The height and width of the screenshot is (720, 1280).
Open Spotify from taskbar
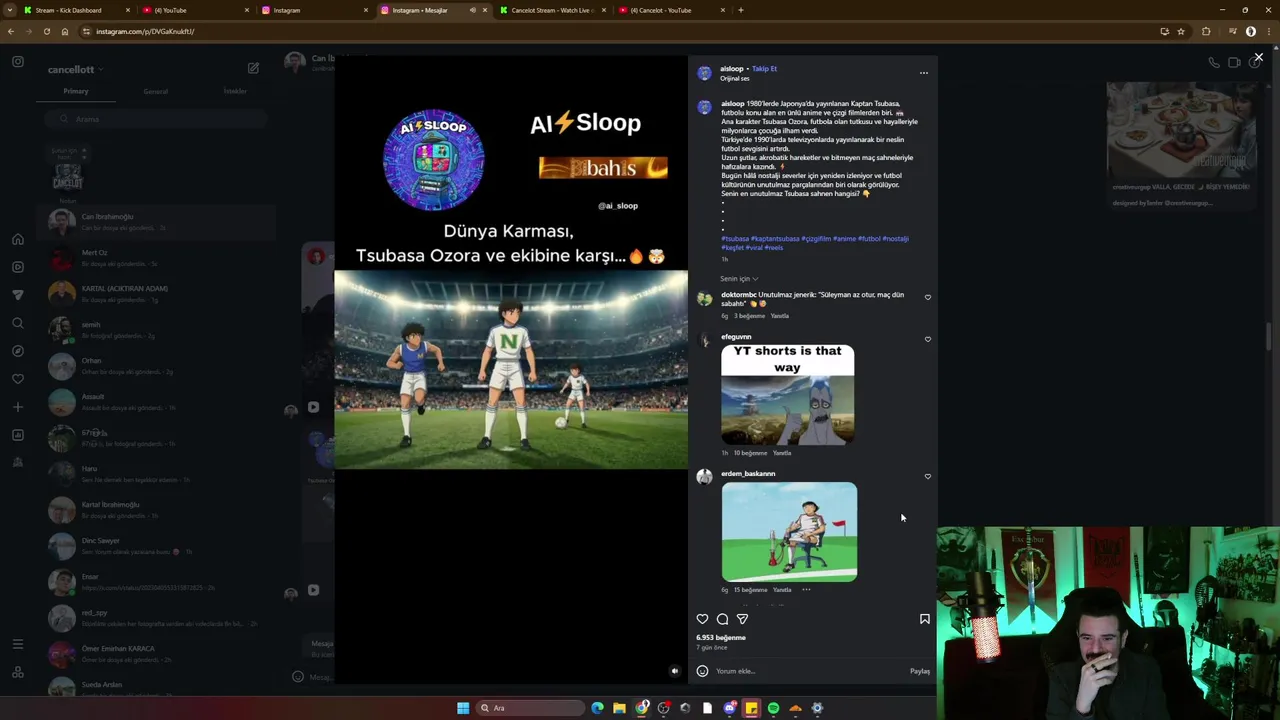(773, 708)
